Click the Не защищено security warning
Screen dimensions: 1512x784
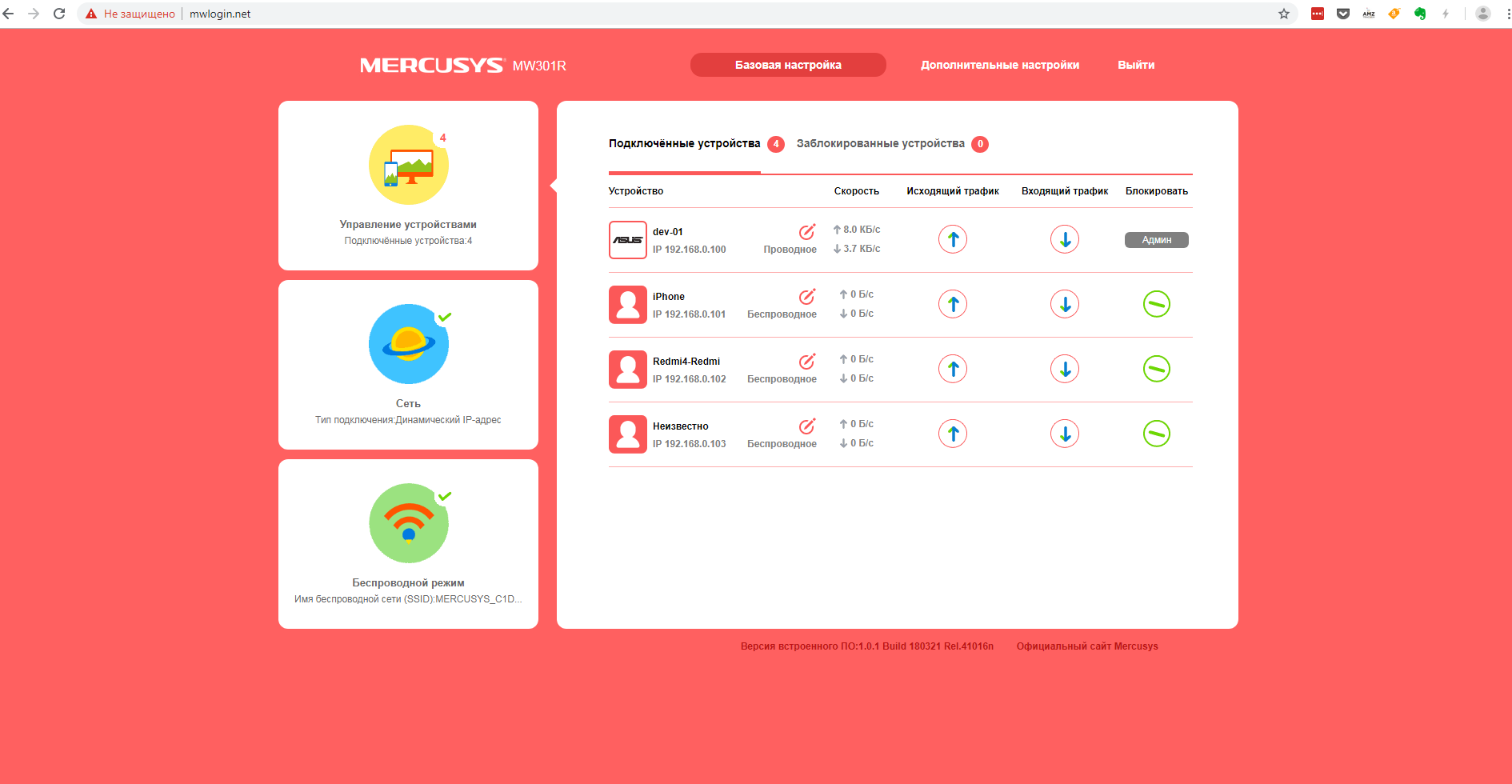tap(130, 14)
